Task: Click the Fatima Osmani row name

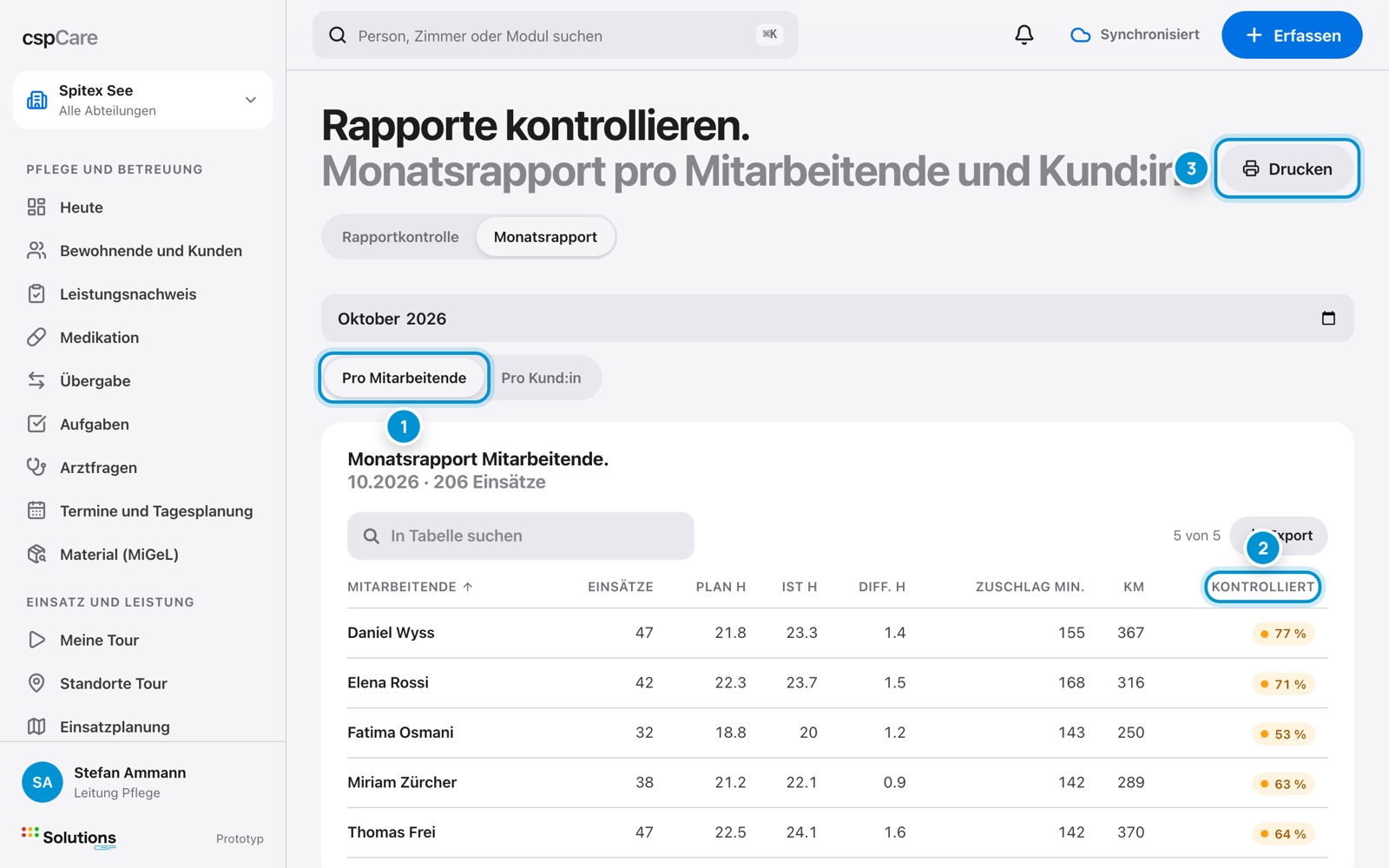Action: [400, 733]
